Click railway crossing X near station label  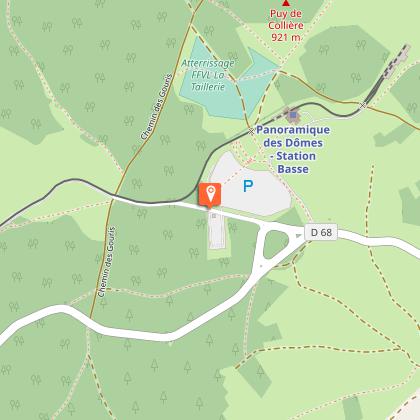251,131
